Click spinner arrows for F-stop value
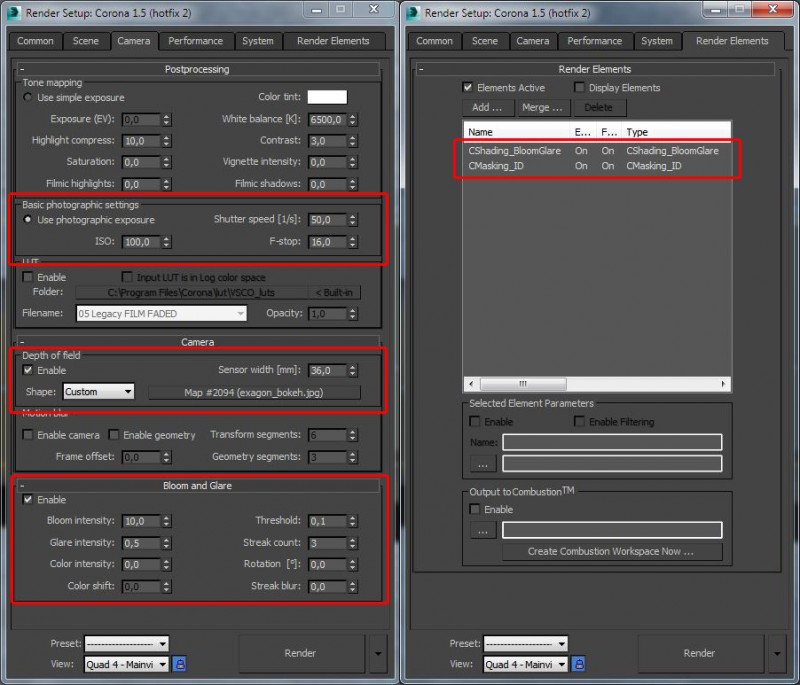 coord(353,242)
